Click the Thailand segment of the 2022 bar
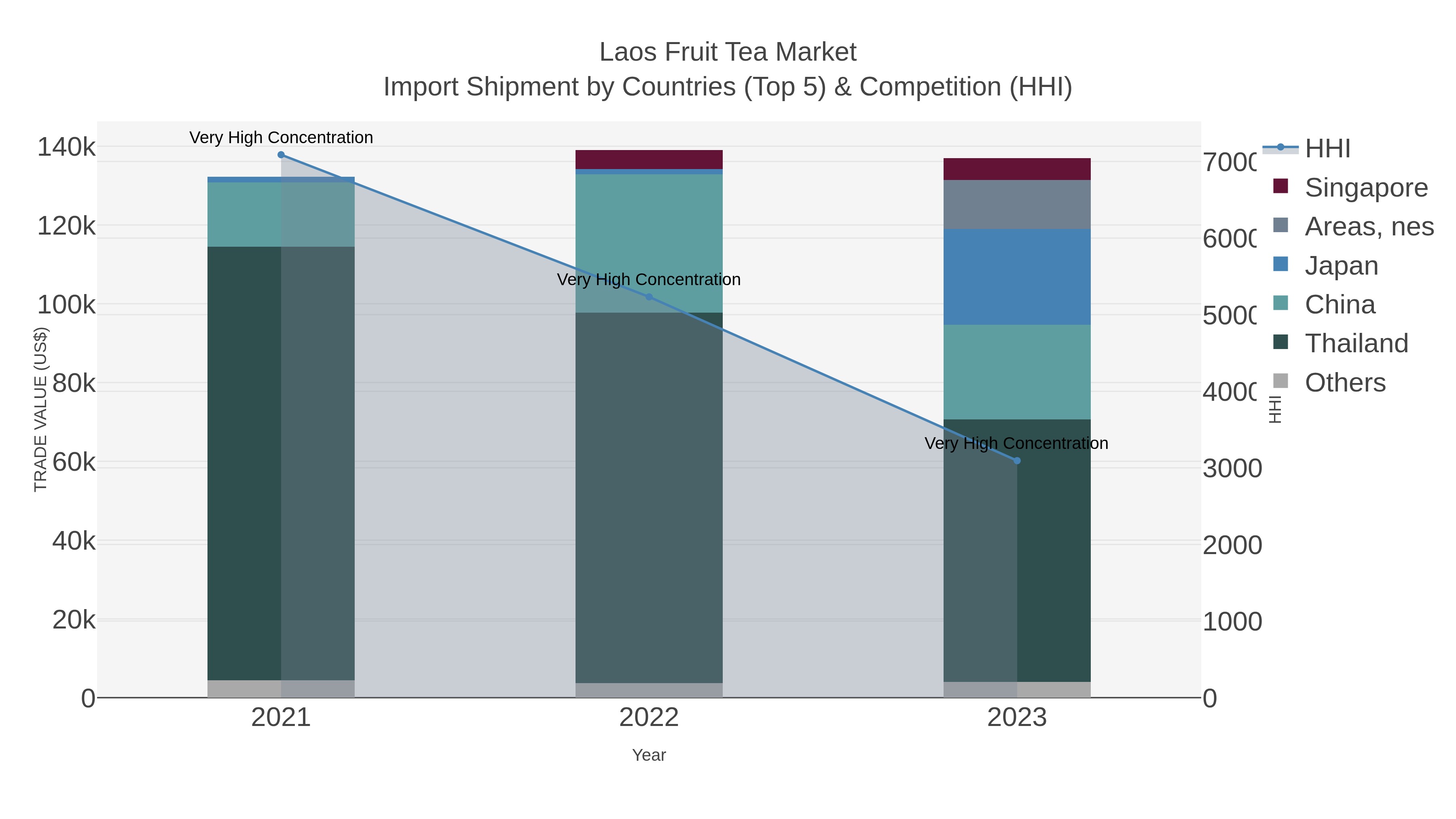Screen dimensions: 1456x819 pos(649,498)
